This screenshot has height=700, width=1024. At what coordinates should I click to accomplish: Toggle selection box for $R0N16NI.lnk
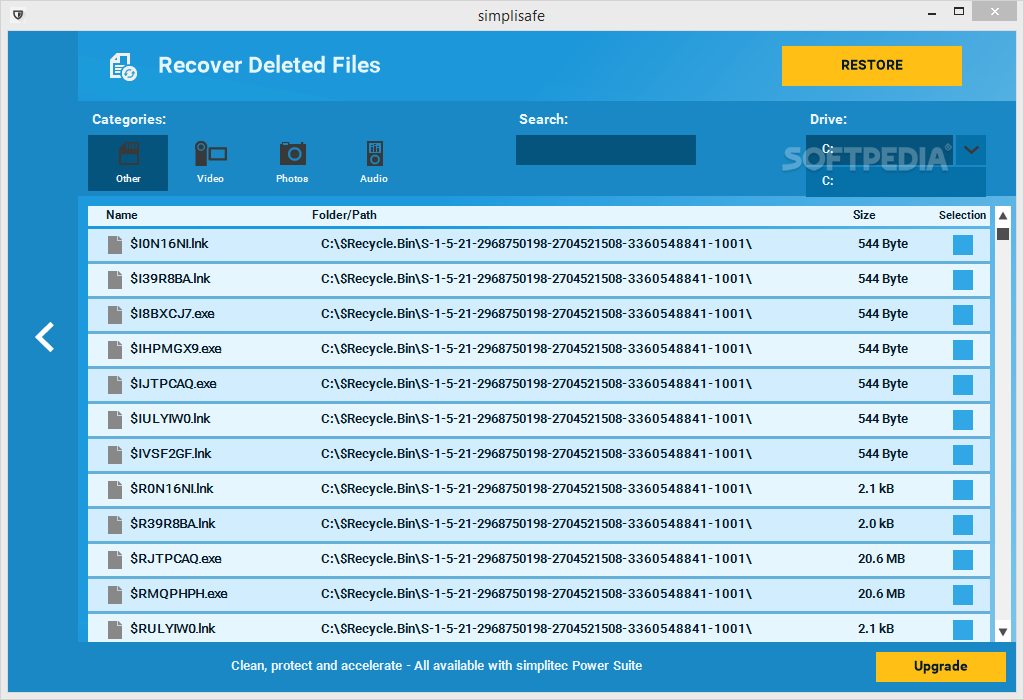[963, 490]
